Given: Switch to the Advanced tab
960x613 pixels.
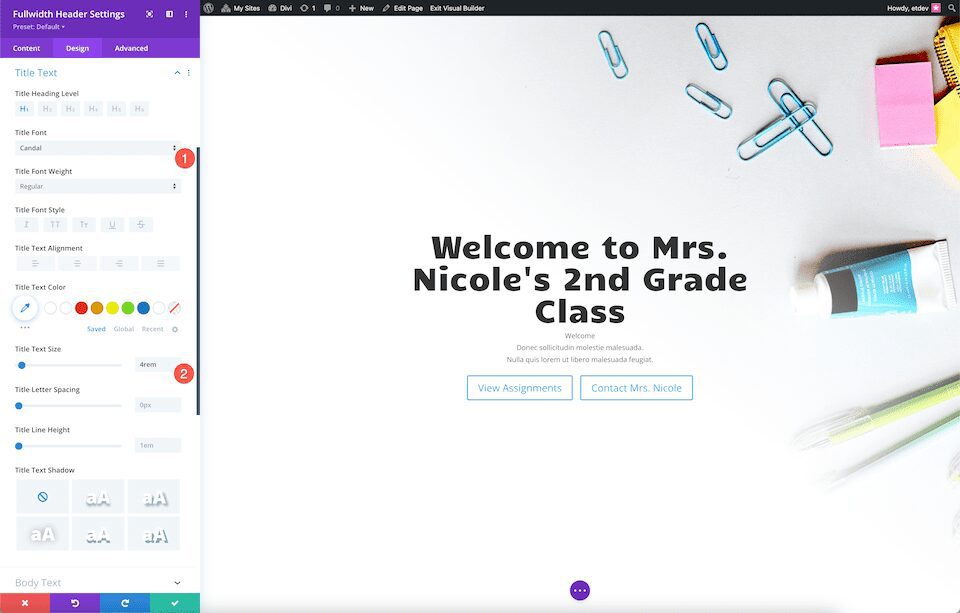Looking at the screenshot, I should click(131, 48).
